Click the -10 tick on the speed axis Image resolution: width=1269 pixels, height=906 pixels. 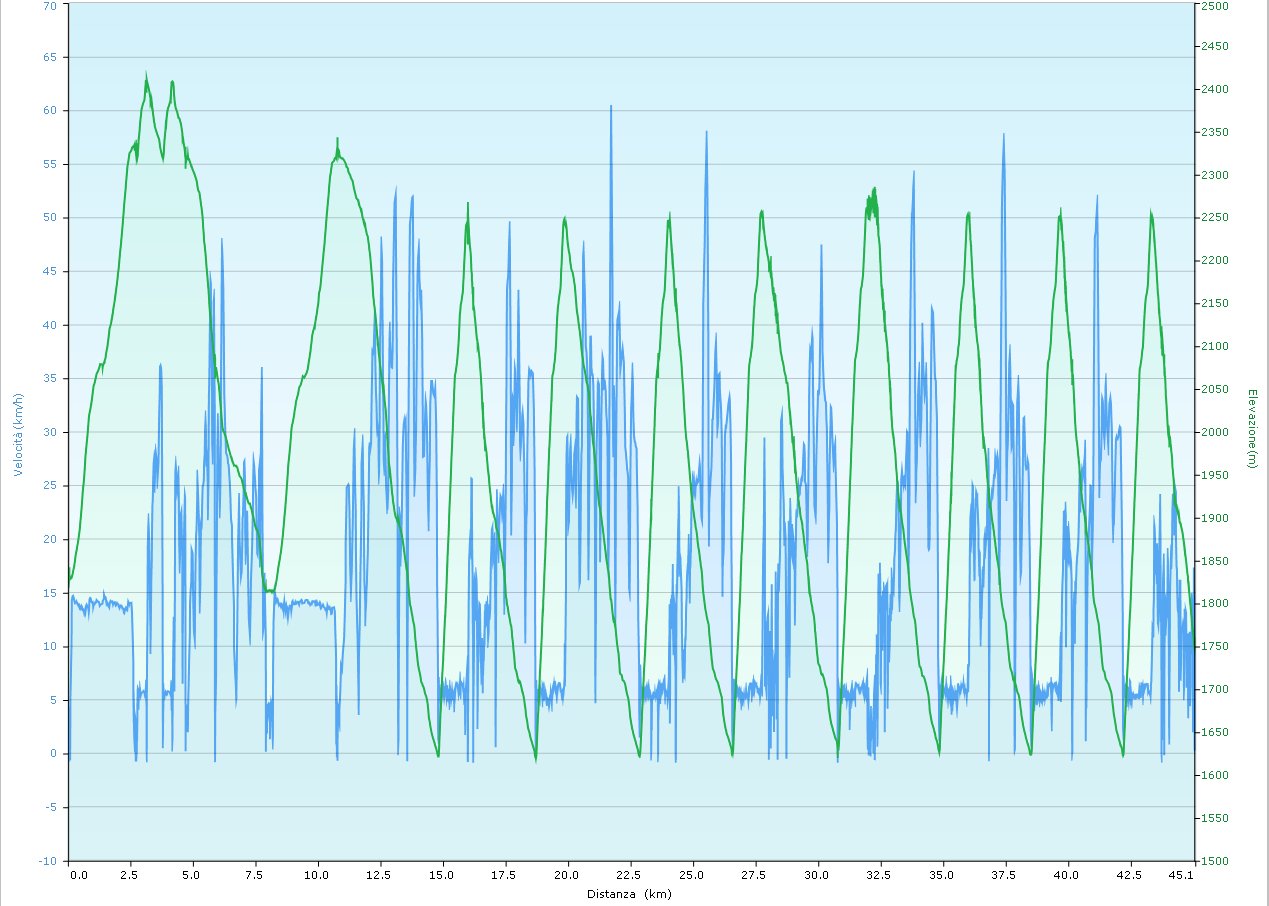[46, 861]
